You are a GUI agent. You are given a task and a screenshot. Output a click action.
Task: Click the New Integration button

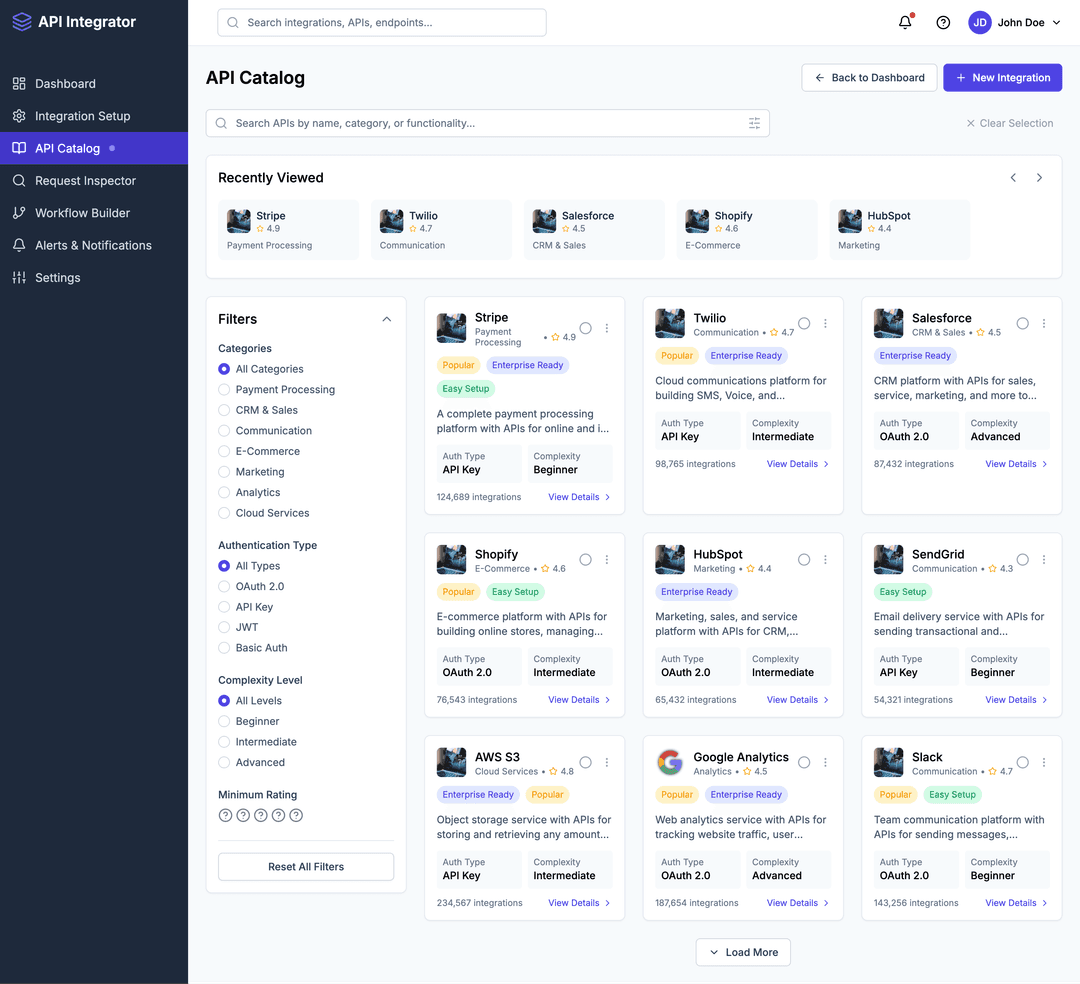1002,77
